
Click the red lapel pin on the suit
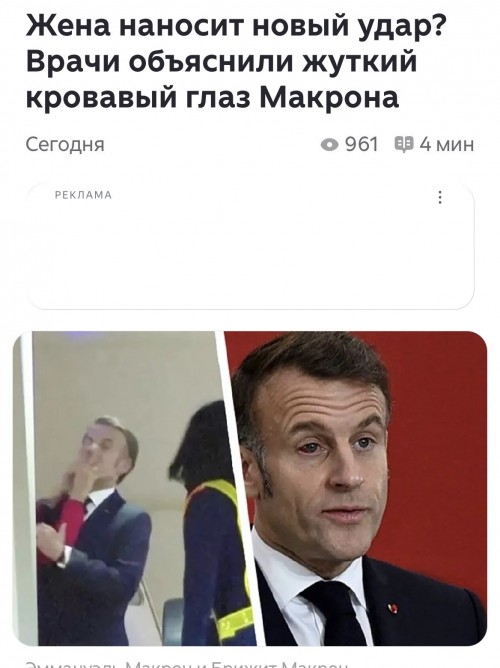pyautogui.click(x=392, y=608)
